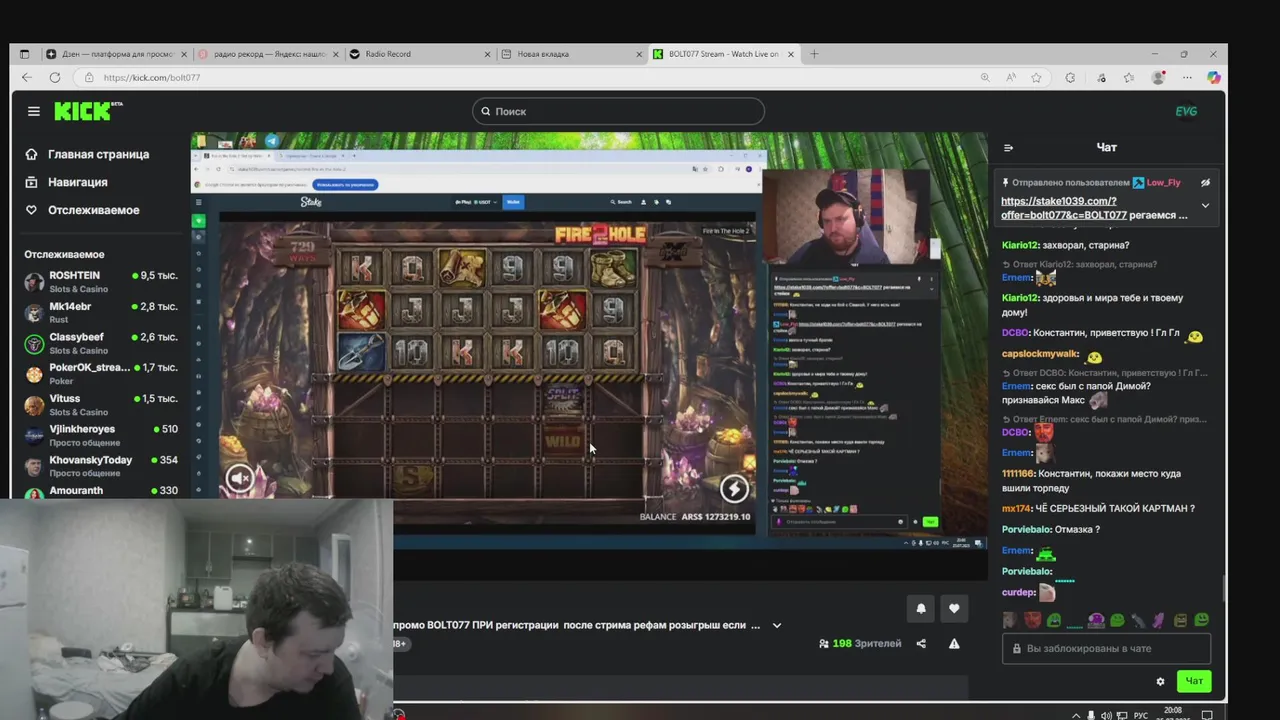
Task: Open a new browser tab with plus button
Action: (x=814, y=54)
